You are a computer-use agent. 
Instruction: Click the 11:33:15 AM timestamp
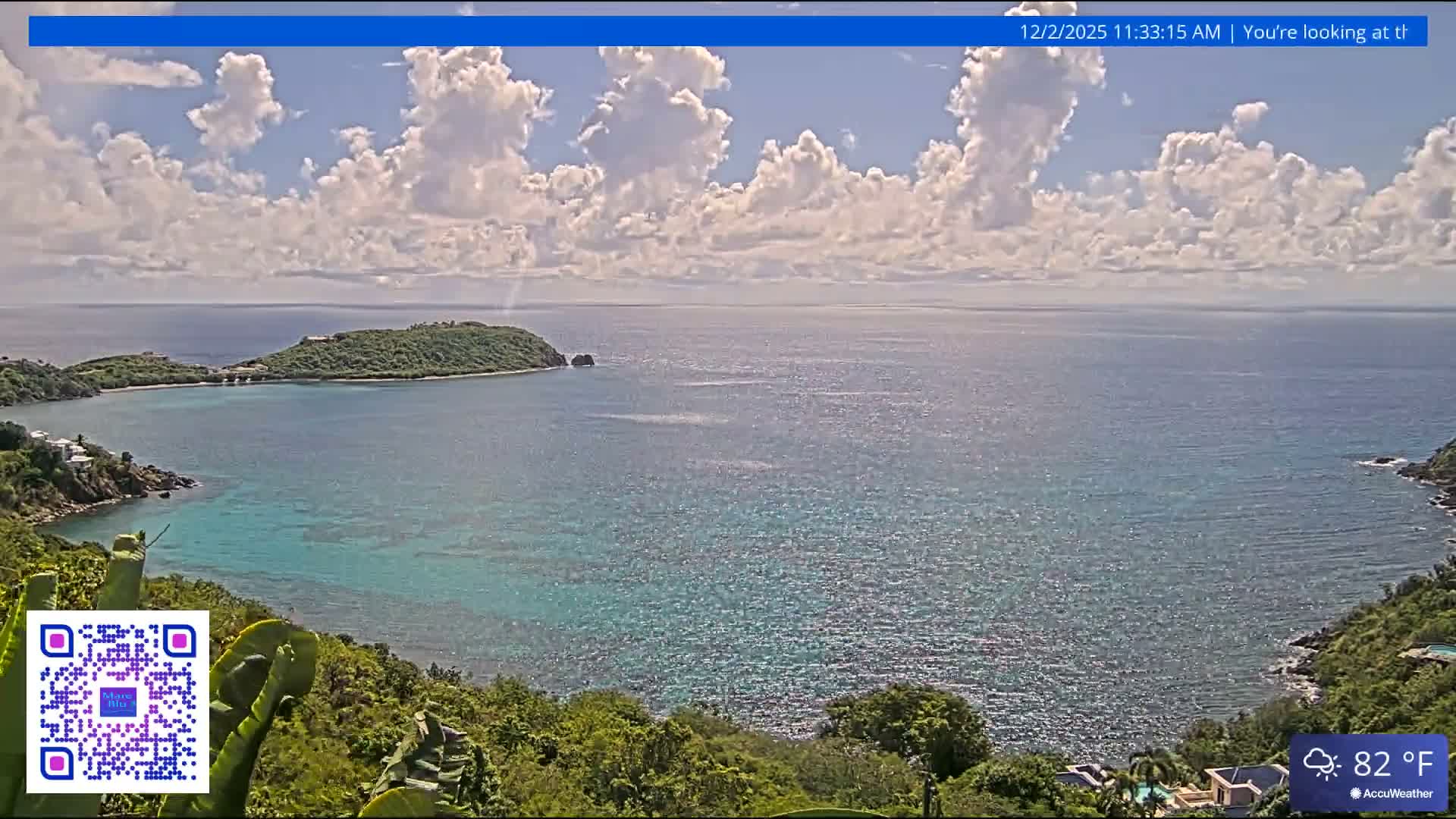pyautogui.click(x=1168, y=32)
